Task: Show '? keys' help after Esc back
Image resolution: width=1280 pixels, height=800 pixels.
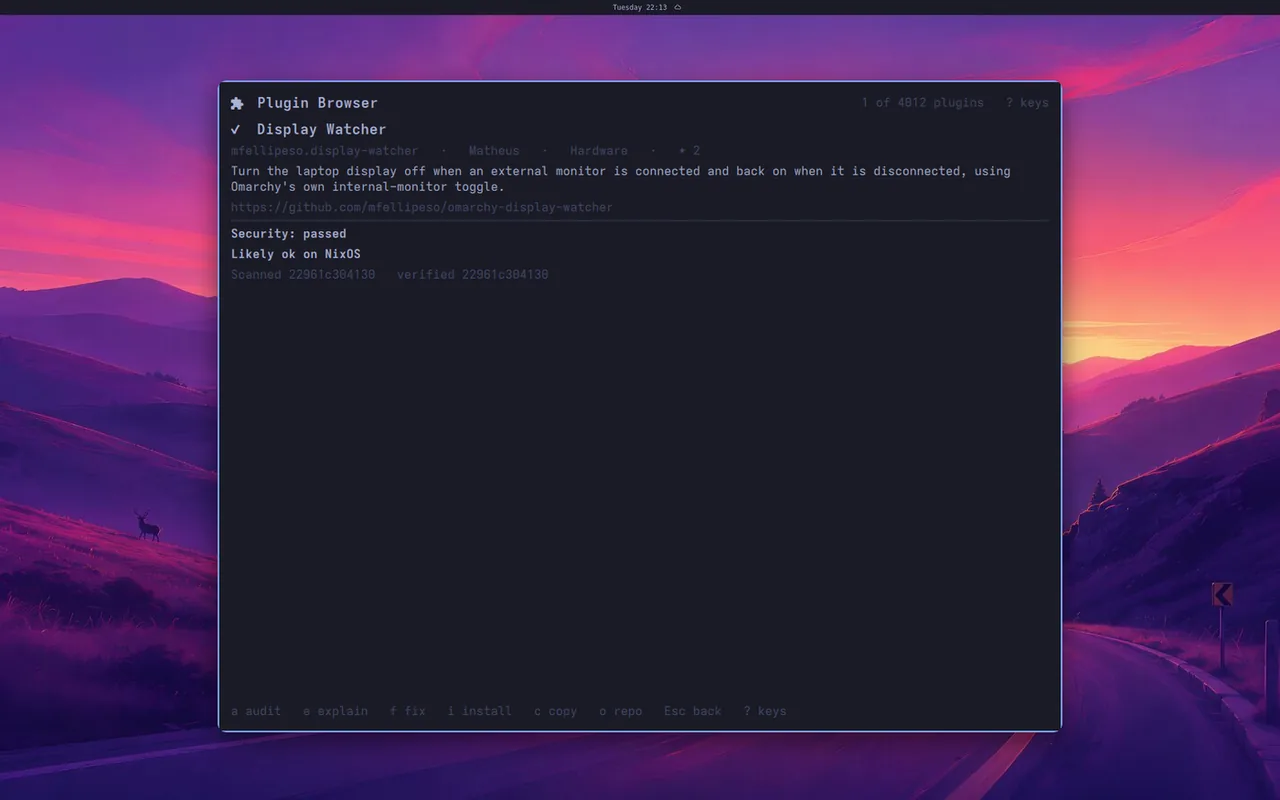Action: click(x=765, y=711)
